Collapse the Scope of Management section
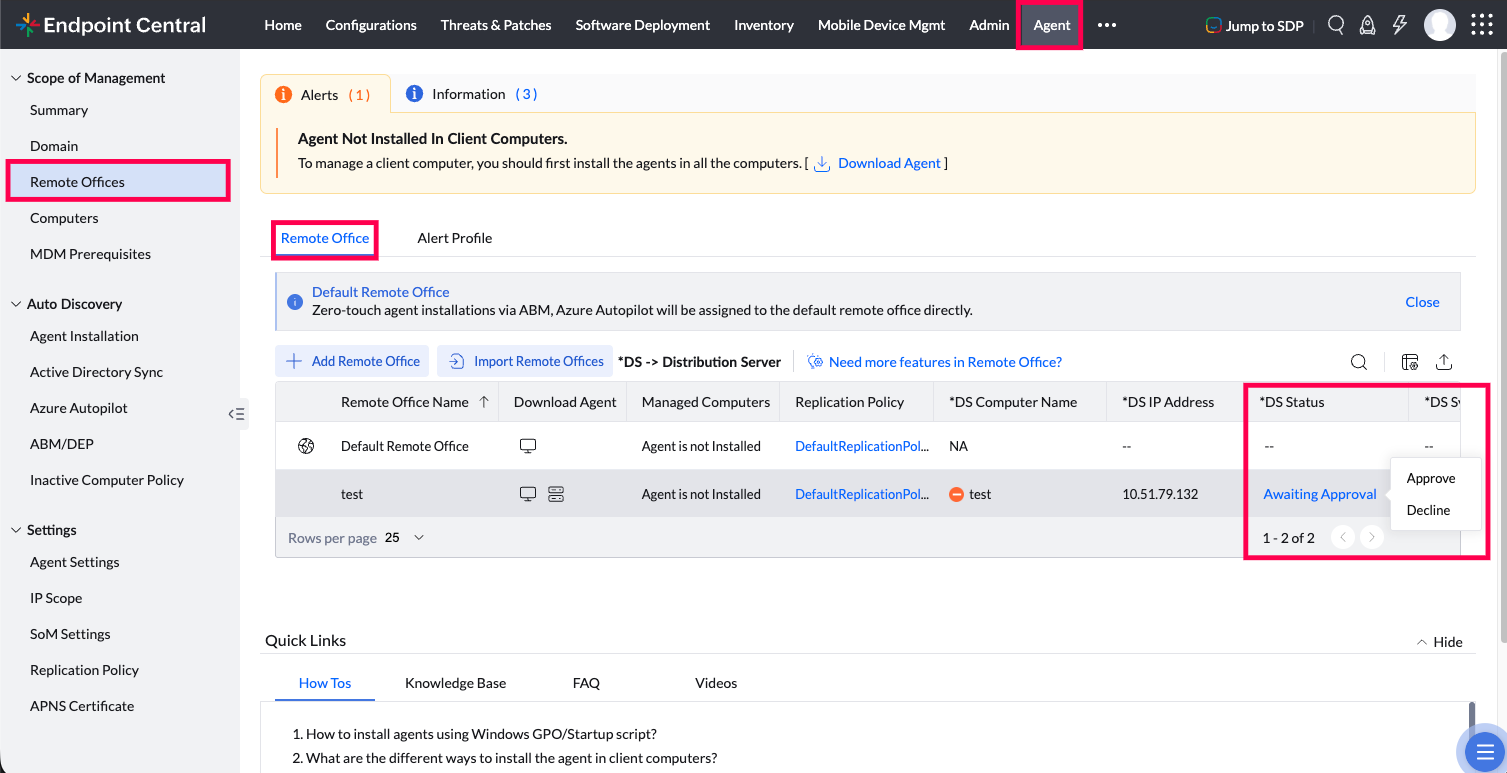Screen dimensions: 1507x773 point(16,78)
